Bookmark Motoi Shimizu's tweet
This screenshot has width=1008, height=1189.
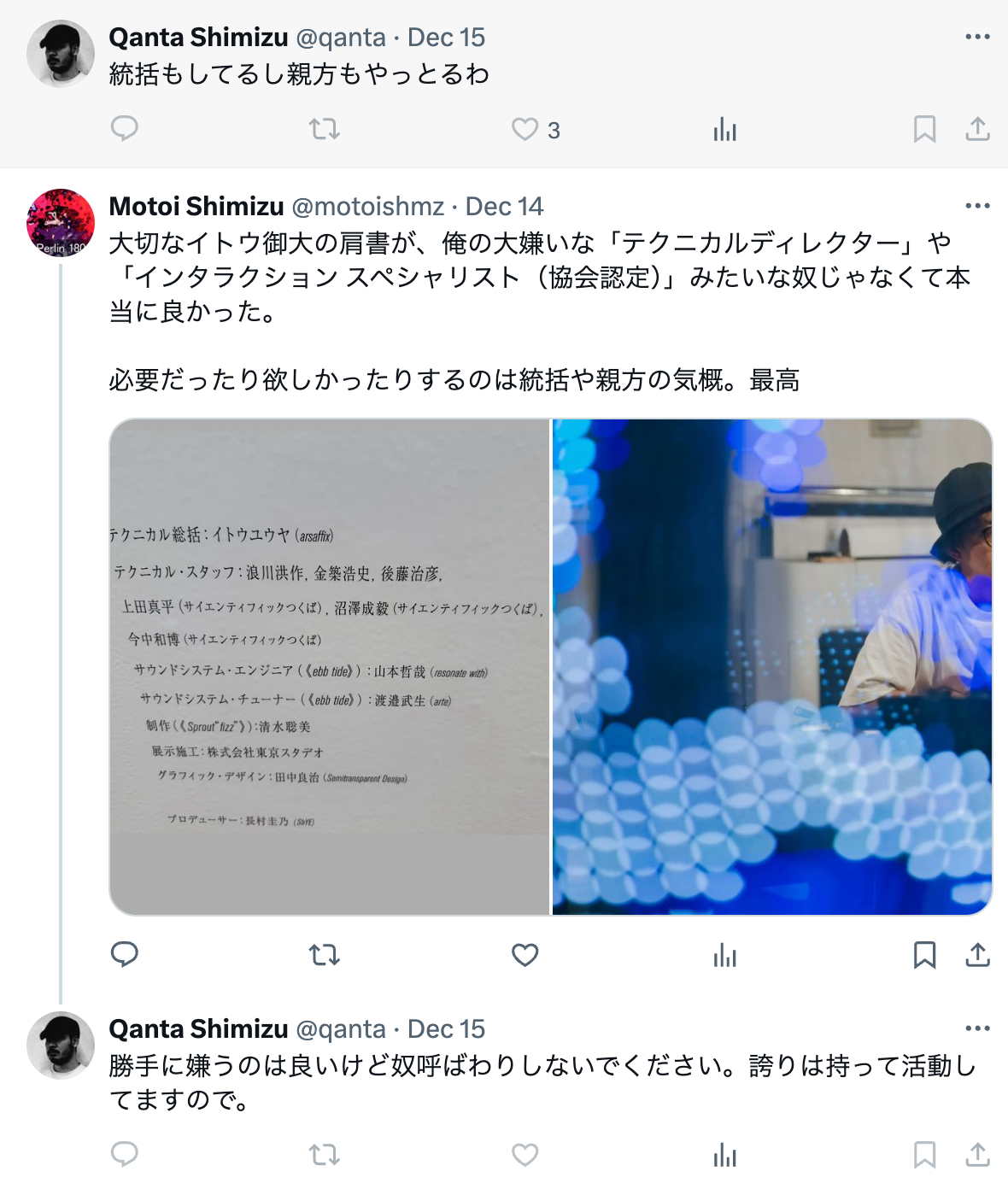pos(924,954)
